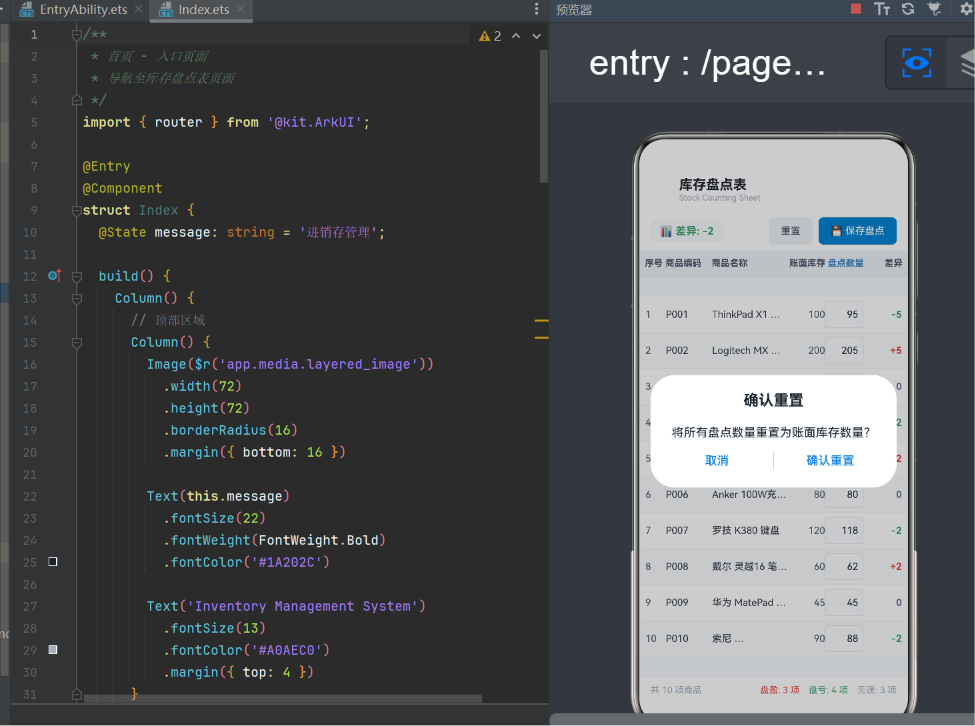
Task: Fold the outer Column() at line 13
Action: [x=76, y=298]
